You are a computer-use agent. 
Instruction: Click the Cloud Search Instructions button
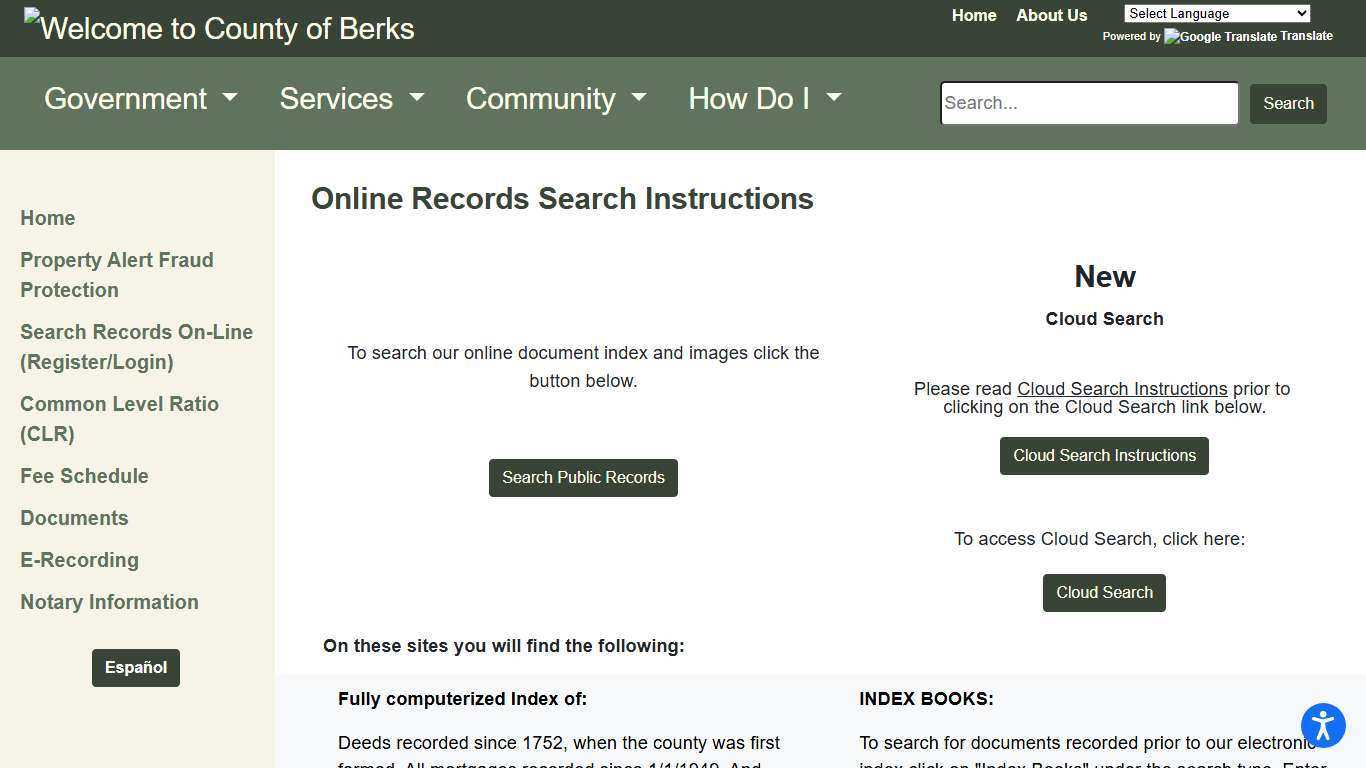[1104, 455]
